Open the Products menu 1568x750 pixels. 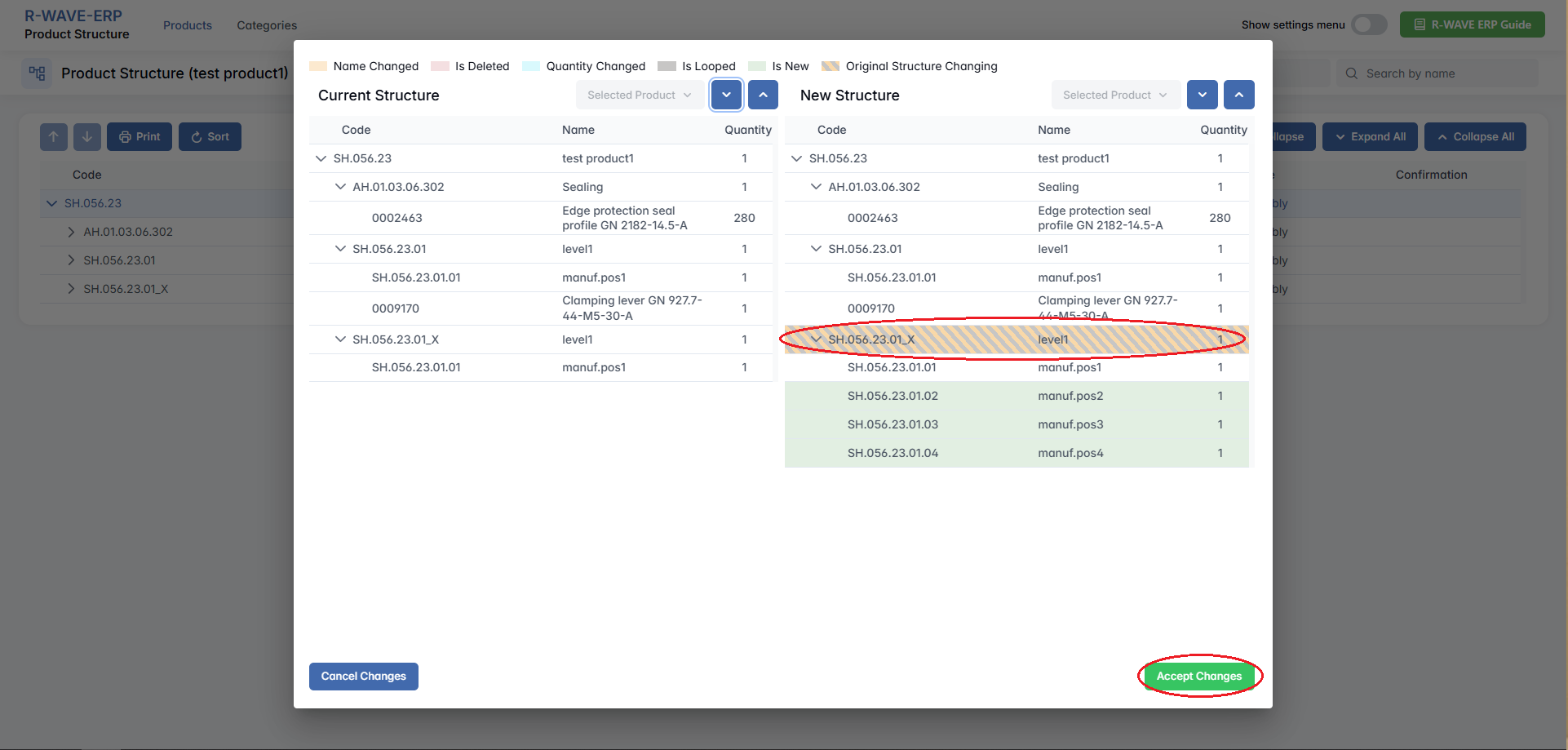[x=187, y=25]
